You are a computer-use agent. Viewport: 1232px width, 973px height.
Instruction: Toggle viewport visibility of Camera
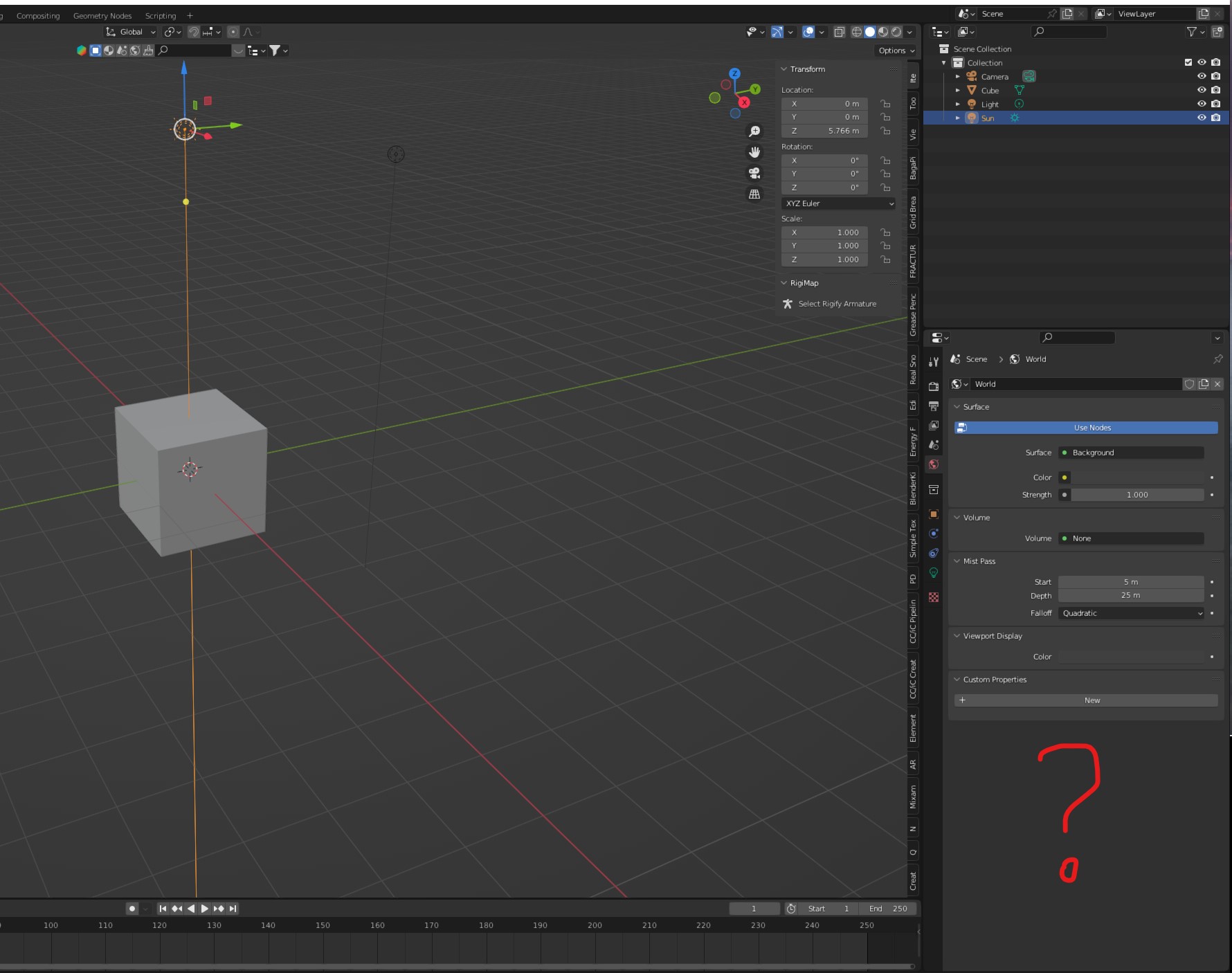click(1202, 76)
